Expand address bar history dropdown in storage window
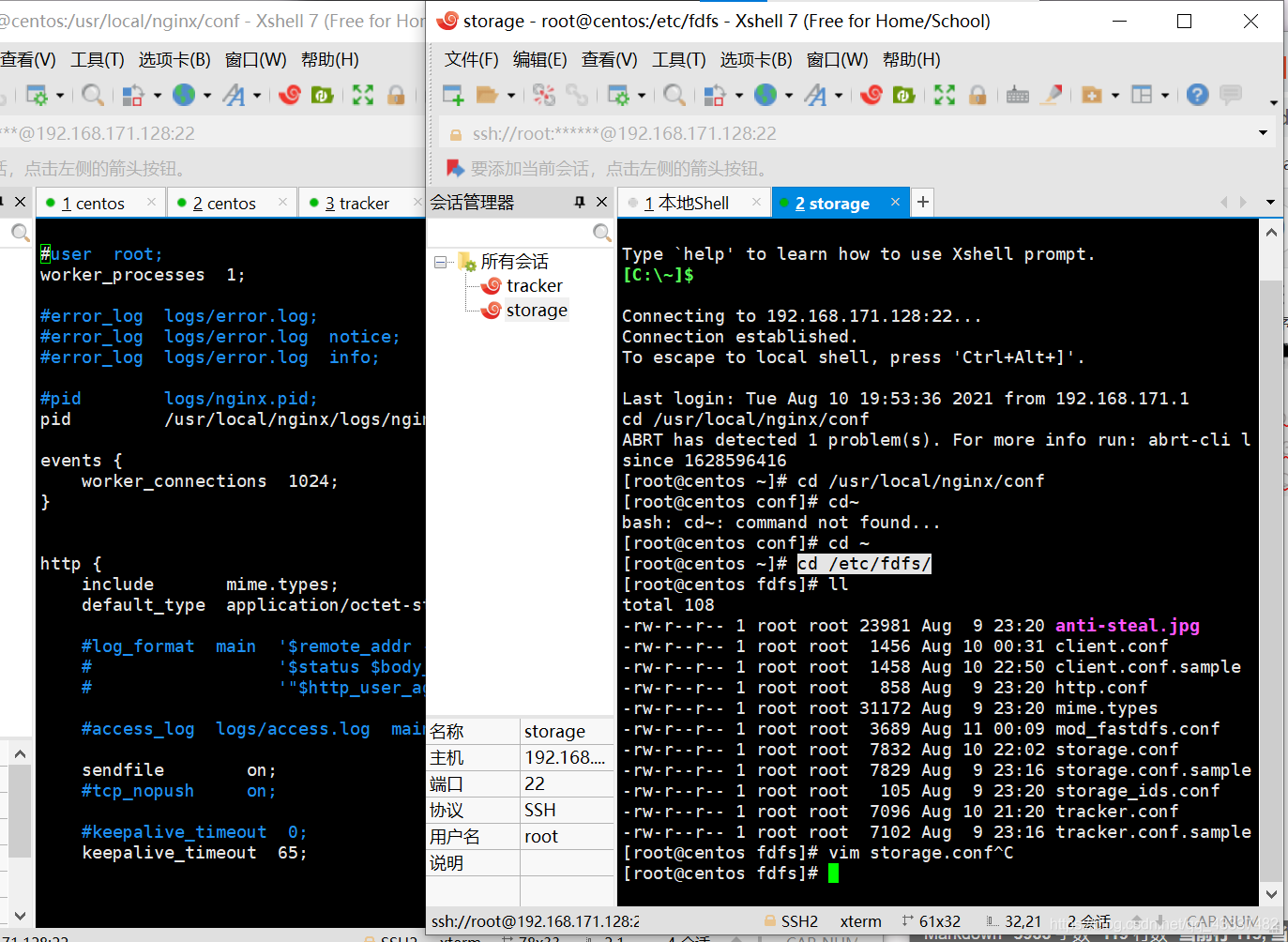The image size is (1288, 942). (x=1263, y=133)
